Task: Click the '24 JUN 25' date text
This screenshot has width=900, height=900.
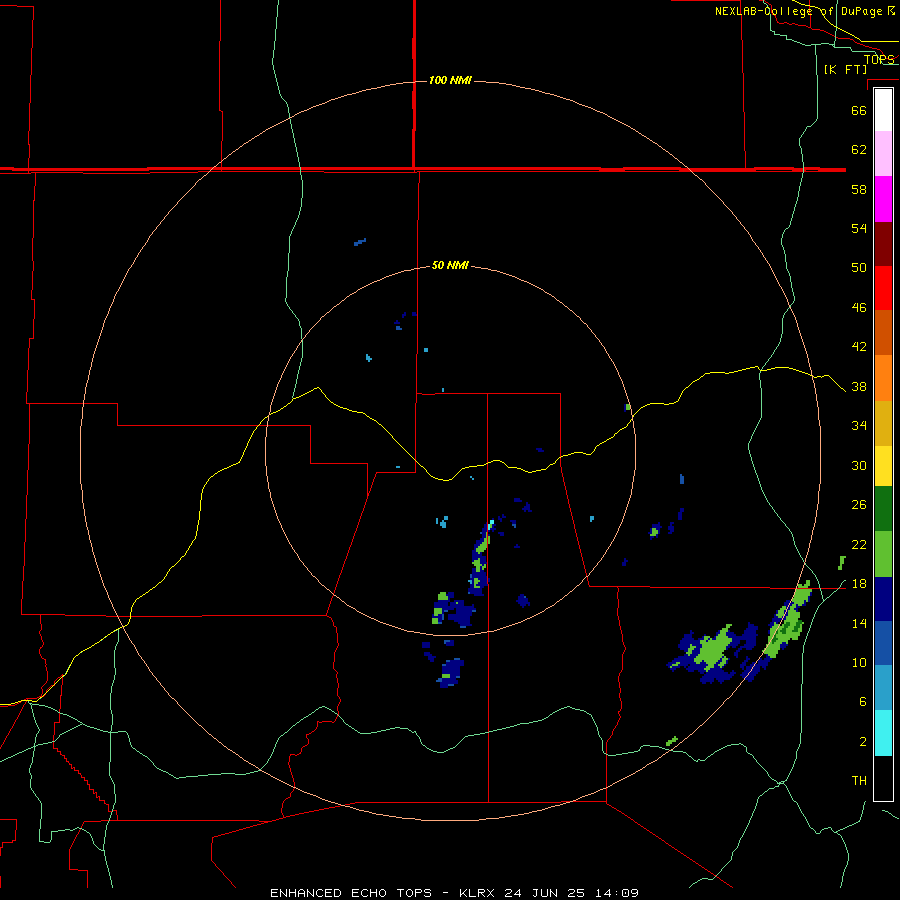Action: pyautogui.click(x=545, y=893)
